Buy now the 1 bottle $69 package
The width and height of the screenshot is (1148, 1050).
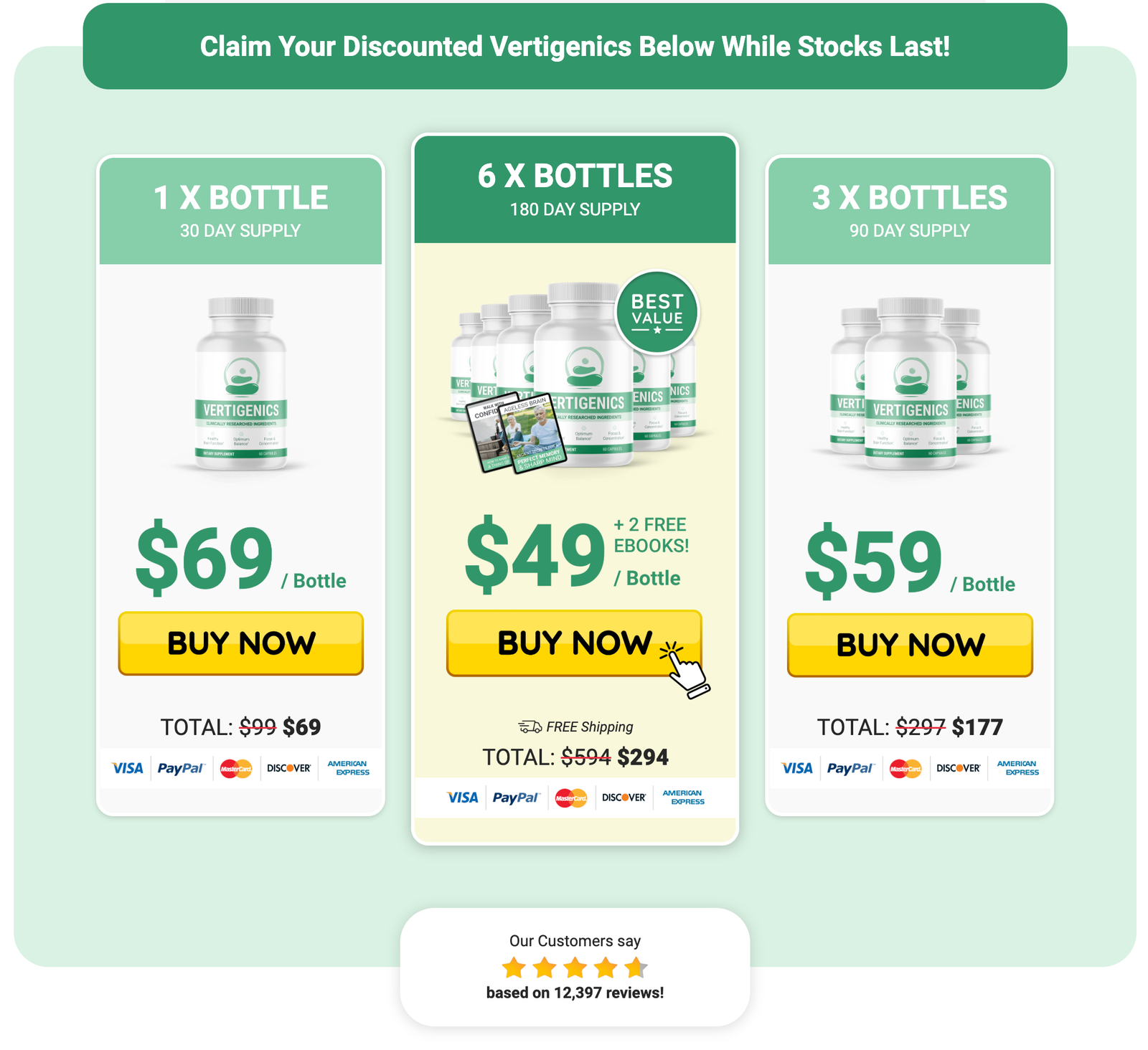click(x=241, y=643)
